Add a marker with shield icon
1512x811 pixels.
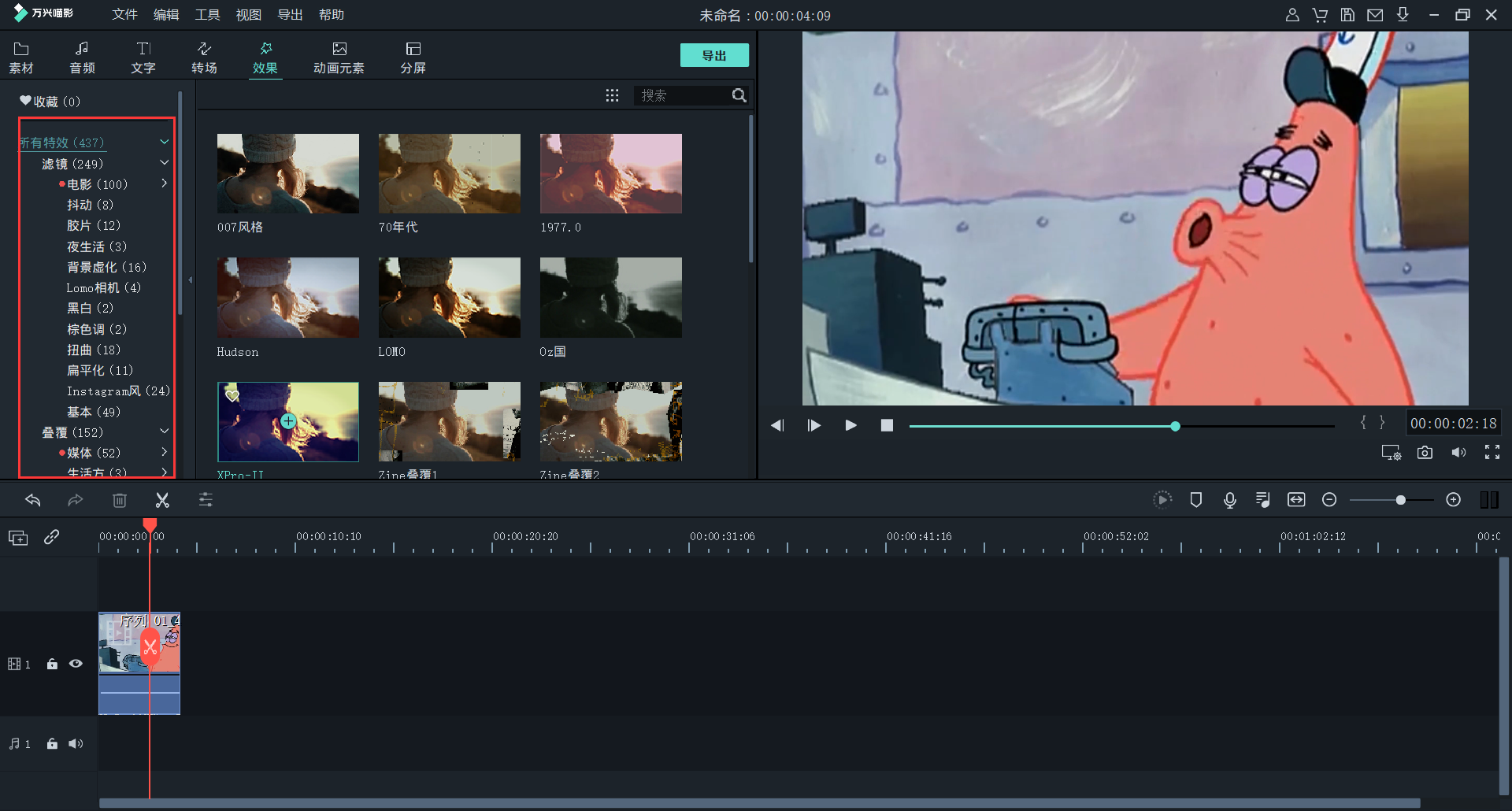pyautogui.click(x=1196, y=500)
